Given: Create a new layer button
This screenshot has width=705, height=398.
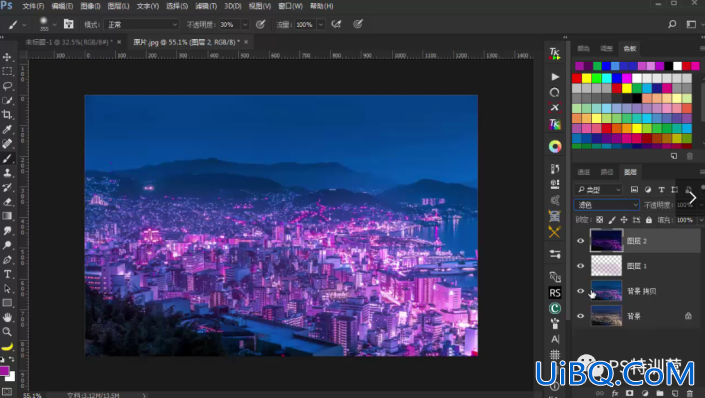Looking at the screenshot, I should 675,393.
